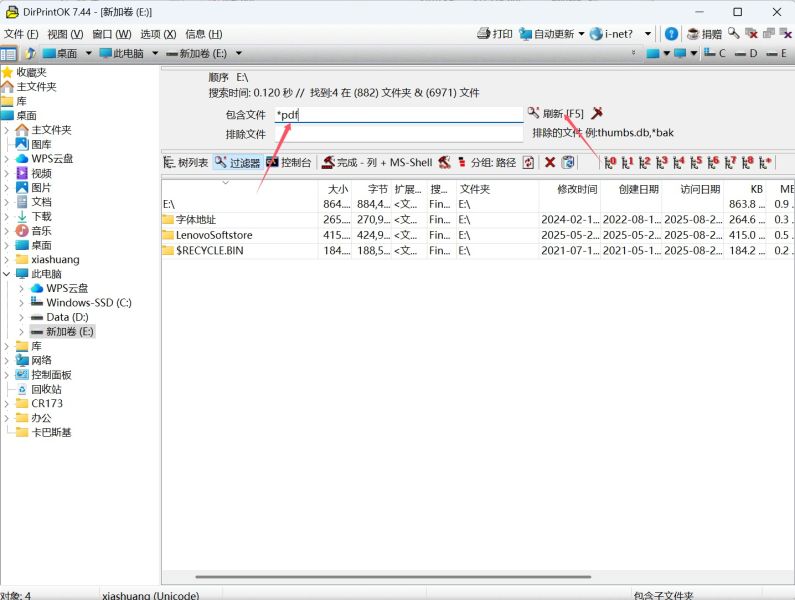Image resolution: width=795 pixels, height=600 pixels.
Task: Jump to drive E shortcut
Action: click(777, 53)
